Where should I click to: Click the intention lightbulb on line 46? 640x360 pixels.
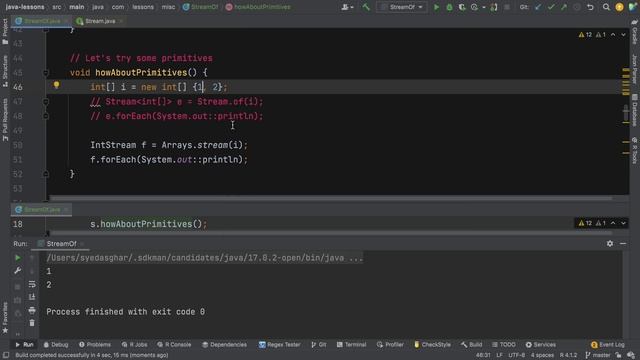pyautogui.click(x=56, y=85)
